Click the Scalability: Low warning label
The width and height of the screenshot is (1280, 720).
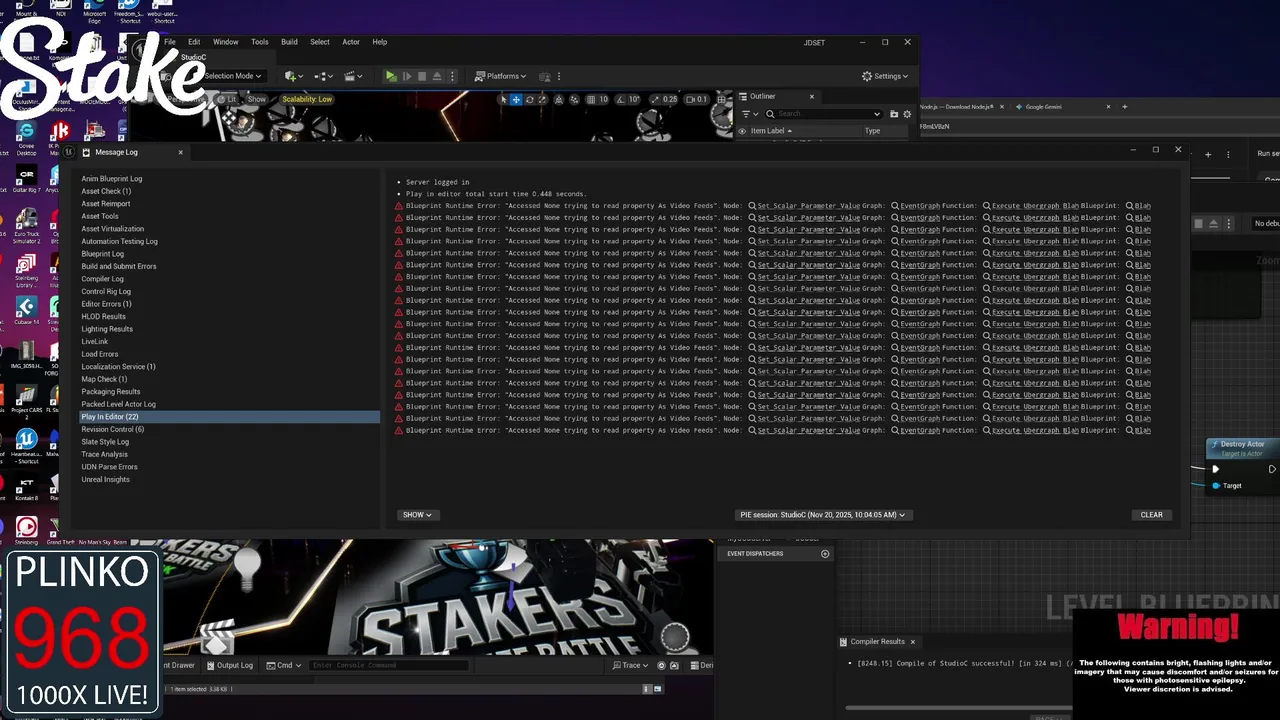[307, 99]
